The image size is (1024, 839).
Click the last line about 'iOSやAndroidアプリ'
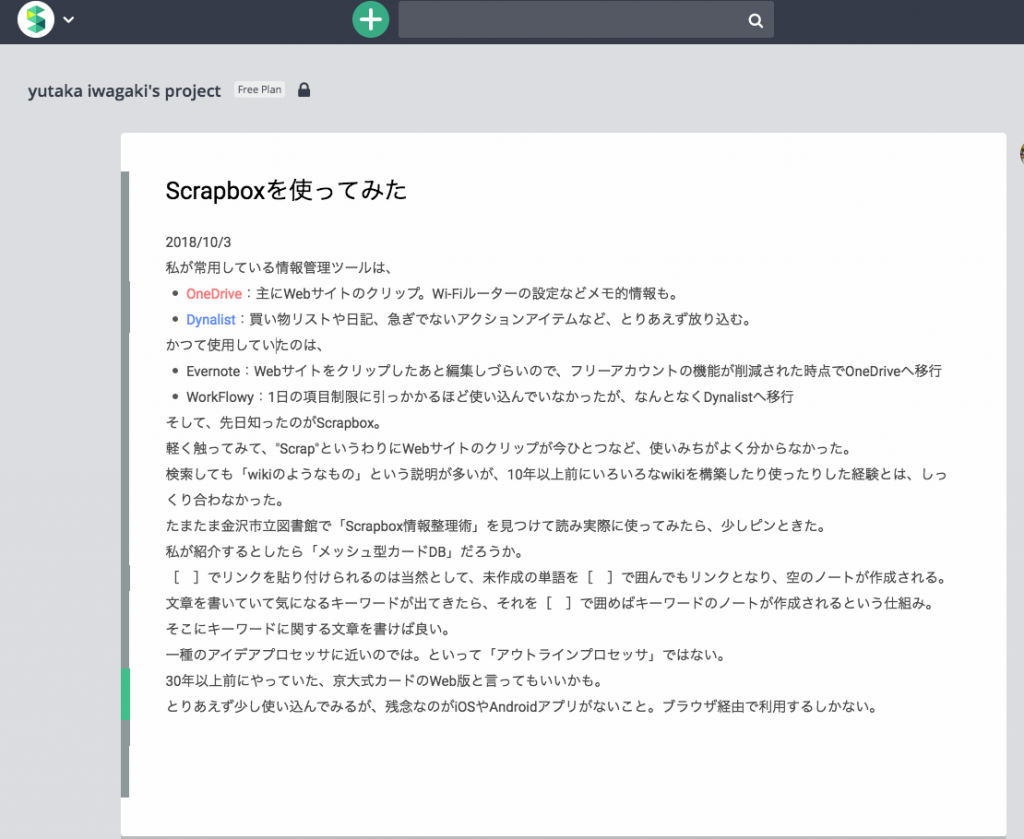tap(522, 706)
